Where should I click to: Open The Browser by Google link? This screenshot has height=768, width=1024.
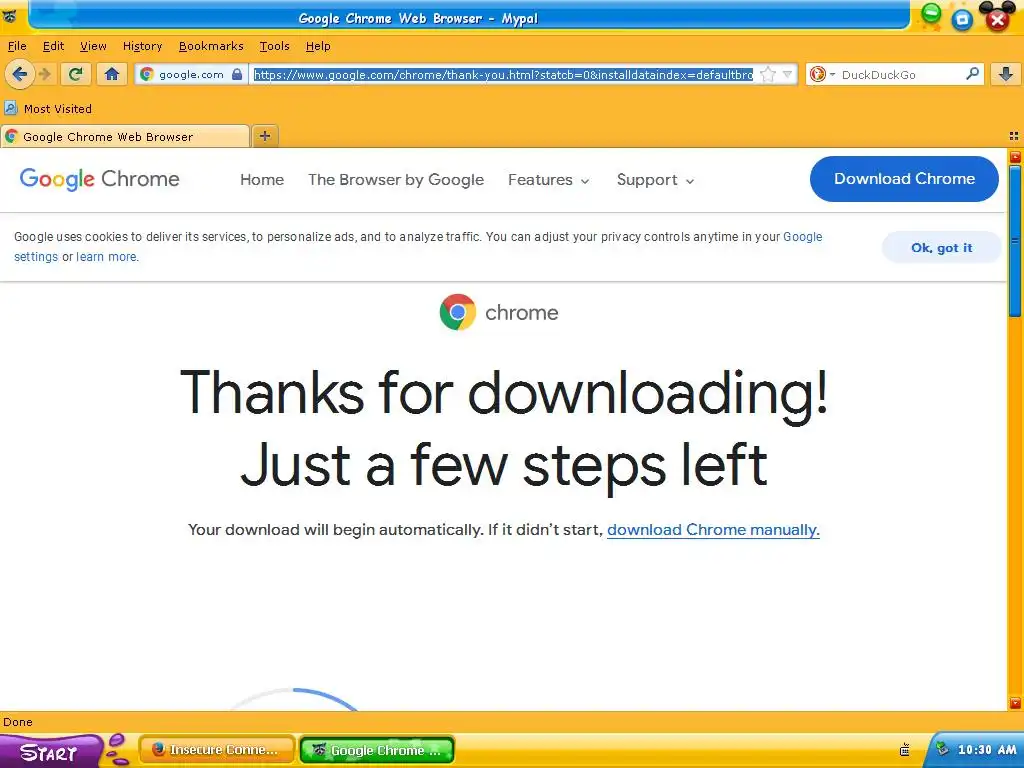click(396, 180)
